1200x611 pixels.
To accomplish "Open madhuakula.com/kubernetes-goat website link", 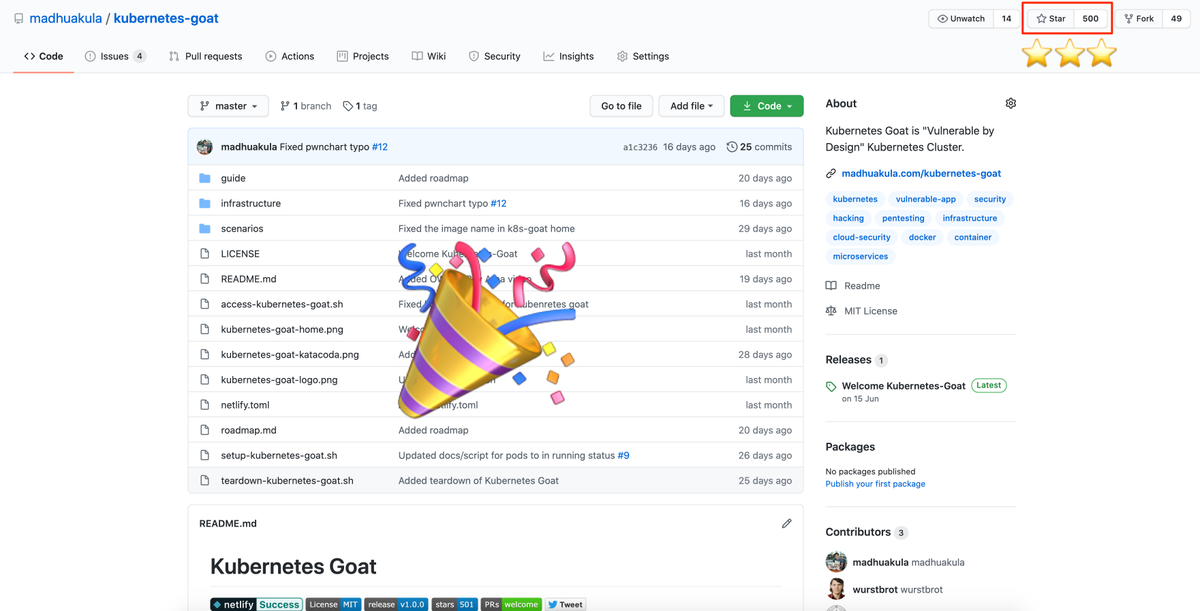I will (921, 173).
